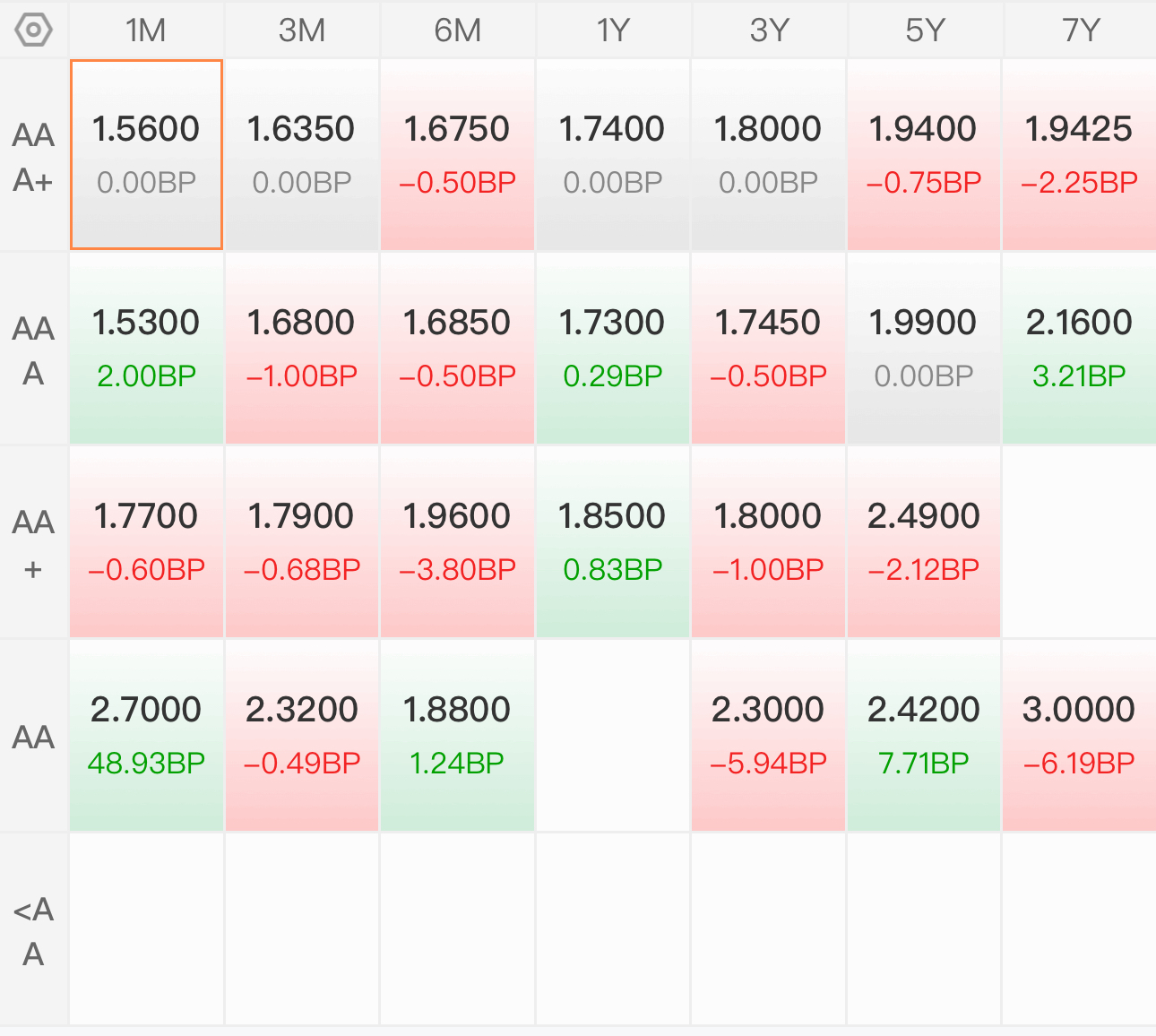Select the 1.6800 AAA 3M cell
The image size is (1156, 1036).
click(302, 349)
